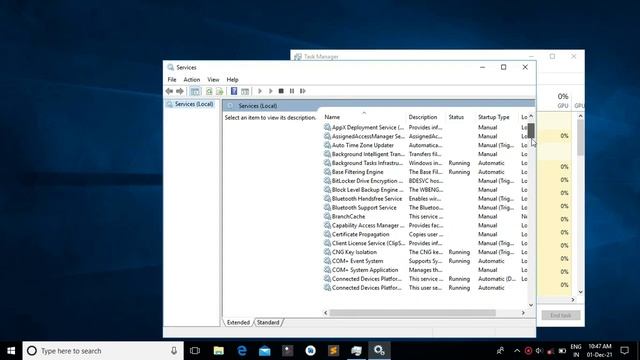
Task: Click the Windows Start button
Action: tap(11, 351)
